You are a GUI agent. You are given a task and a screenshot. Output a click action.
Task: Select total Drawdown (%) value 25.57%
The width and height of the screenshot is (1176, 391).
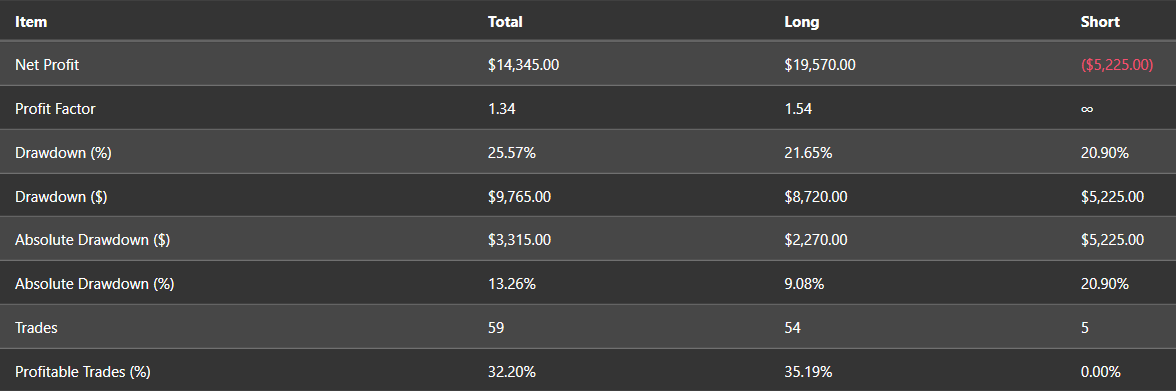tap(512, 153)
